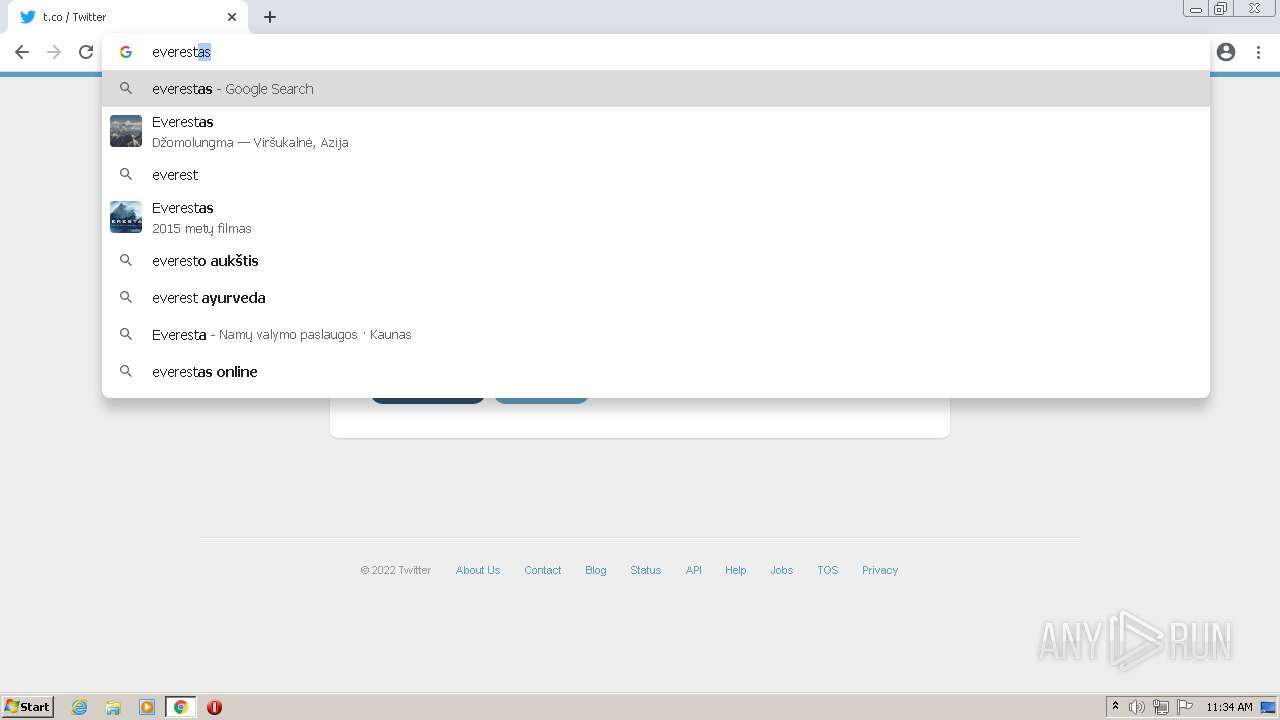Viewport: 1280px width, 720px height.
Task: Click the Everestas 2015 film thumbnail
Action: [x=125, y=217]
